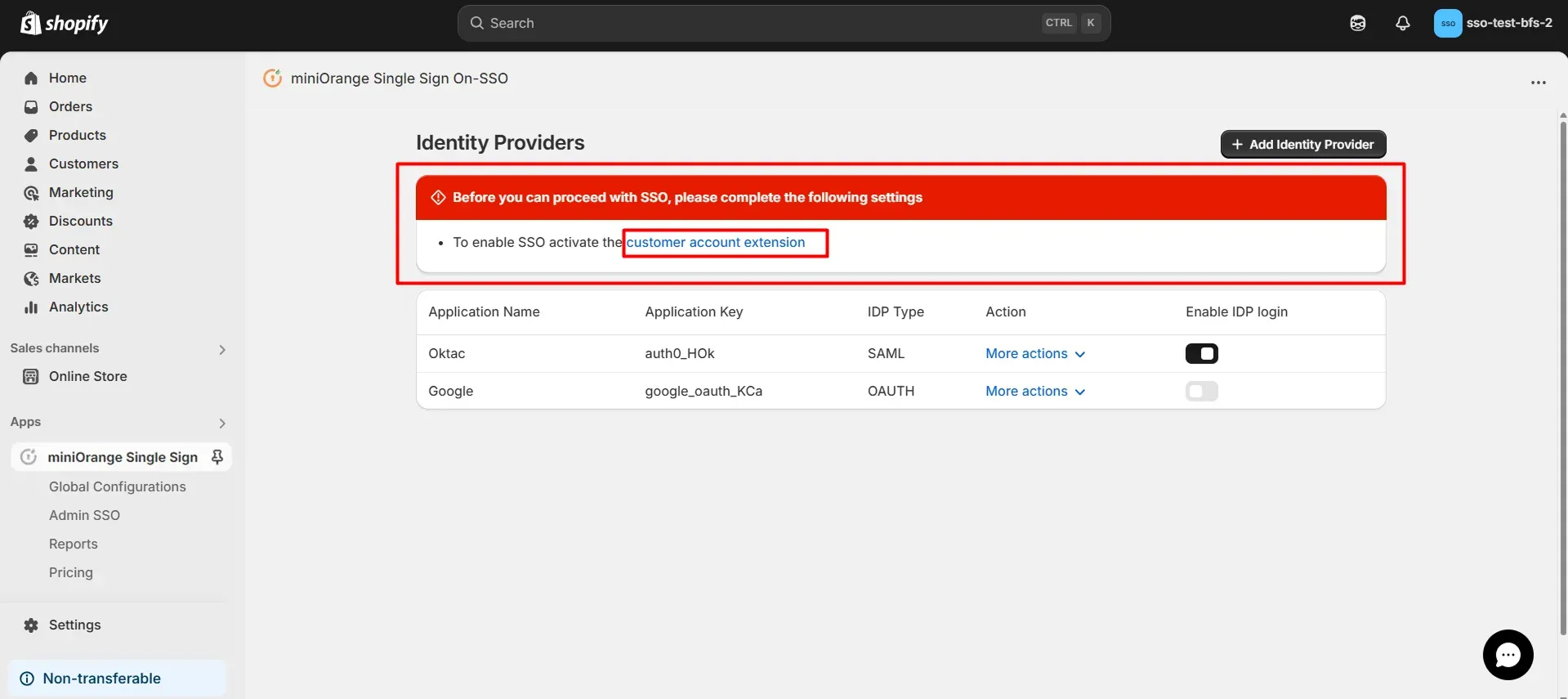Click the Products tag icon
This screenshot has height=699, width=1568.
click(x=31, y=136)
